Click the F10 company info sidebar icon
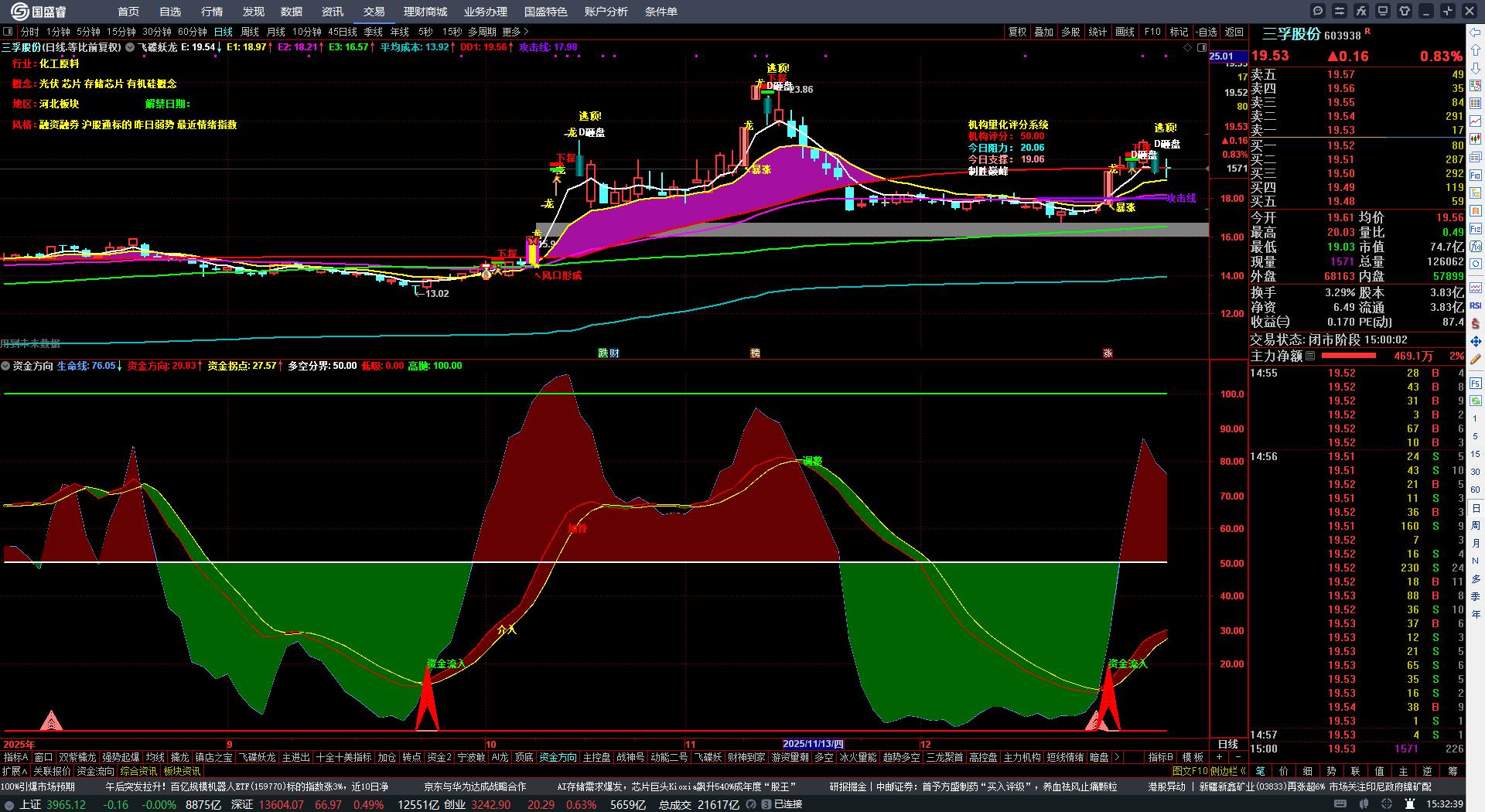1485x812 pixels. [1476, 176]
